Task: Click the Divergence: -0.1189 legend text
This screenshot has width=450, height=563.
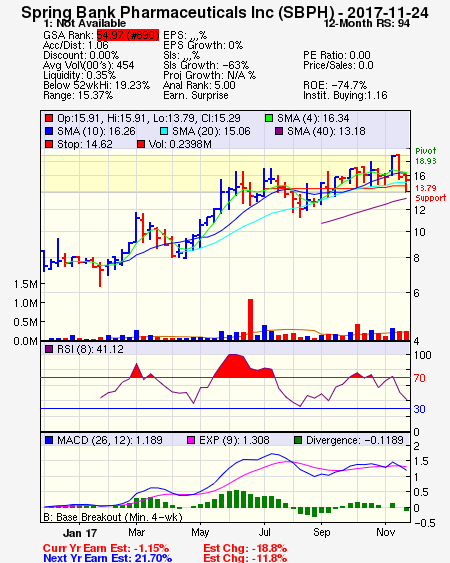Action: pyautogui.click(x=355, y=440)
